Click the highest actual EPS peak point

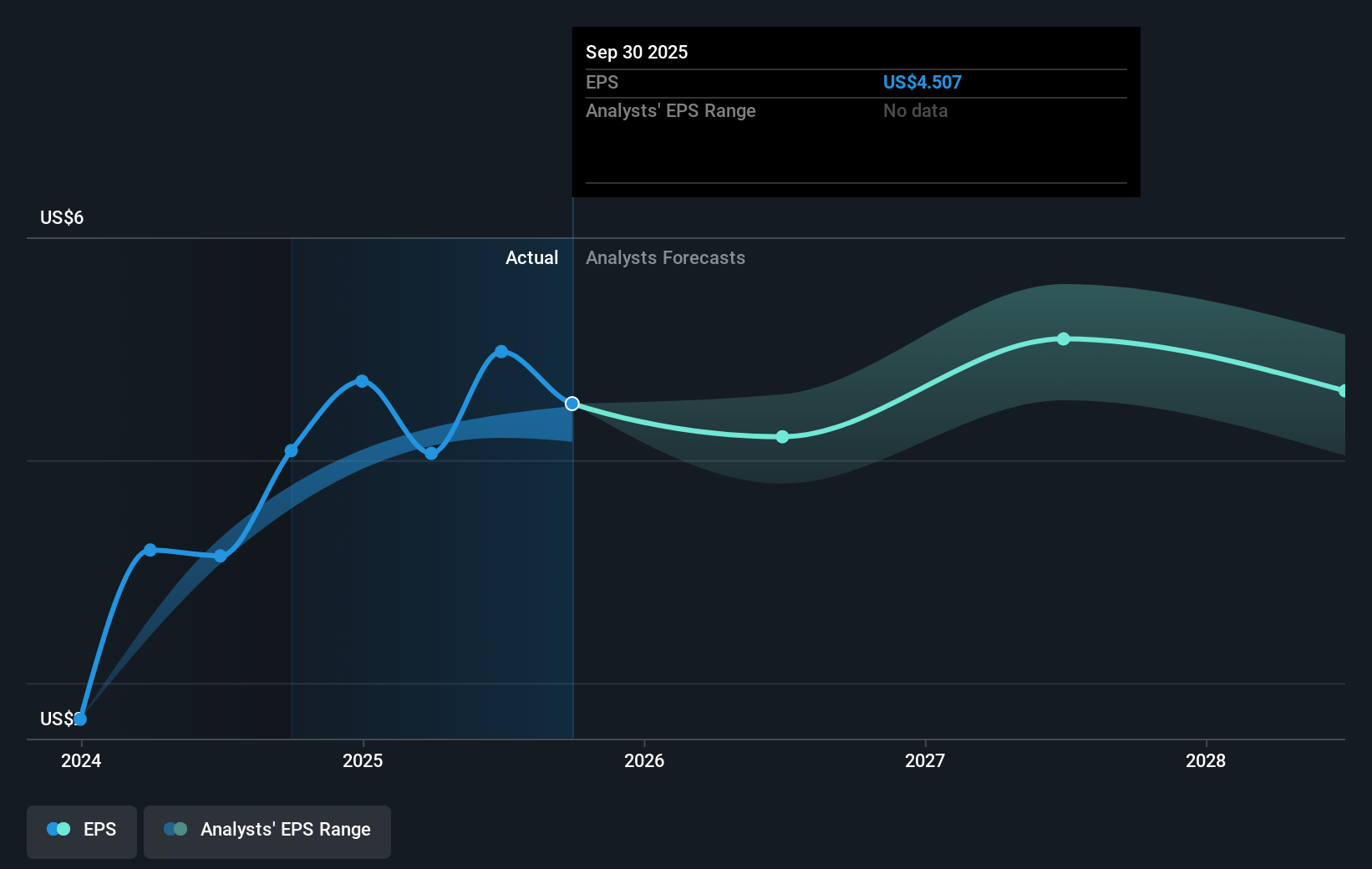tap(501, 351)
